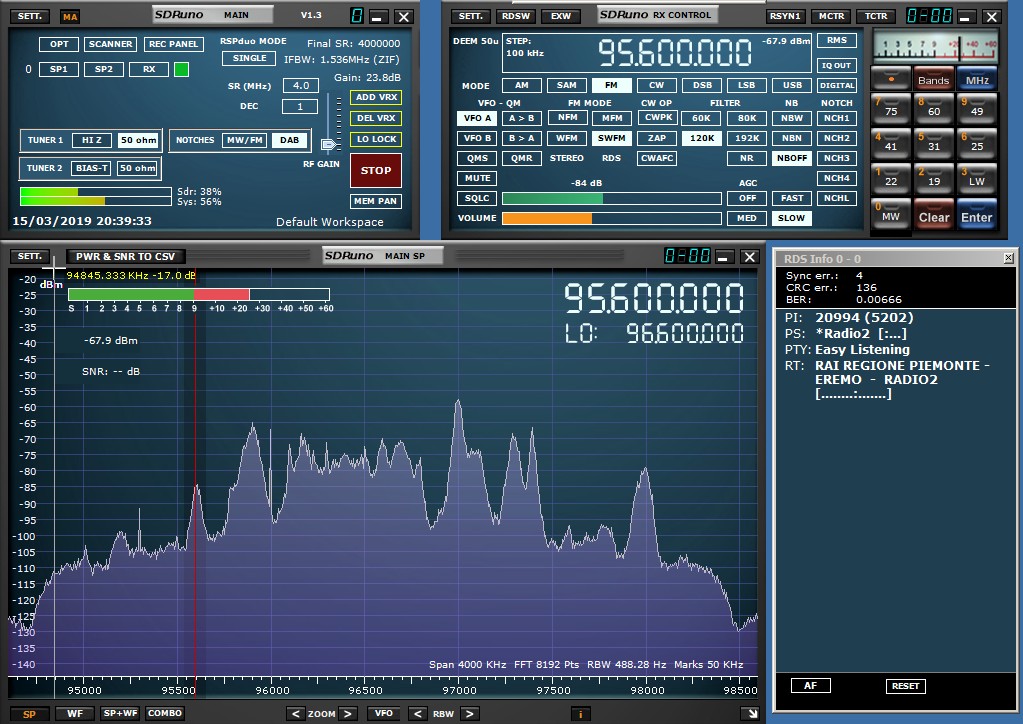This screenshot has height=724, width=1023.
Task: Switch spectrum to WF waterfall view
Action: pyautogui.click(x=74, y=714)
